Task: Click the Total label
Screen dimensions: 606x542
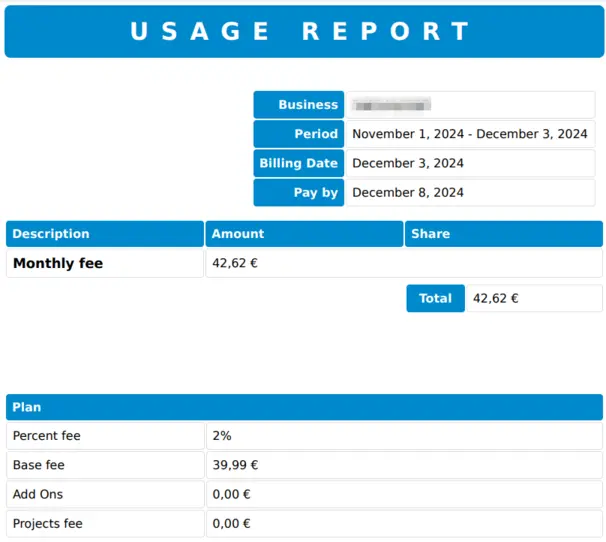Action: (435, 298)
